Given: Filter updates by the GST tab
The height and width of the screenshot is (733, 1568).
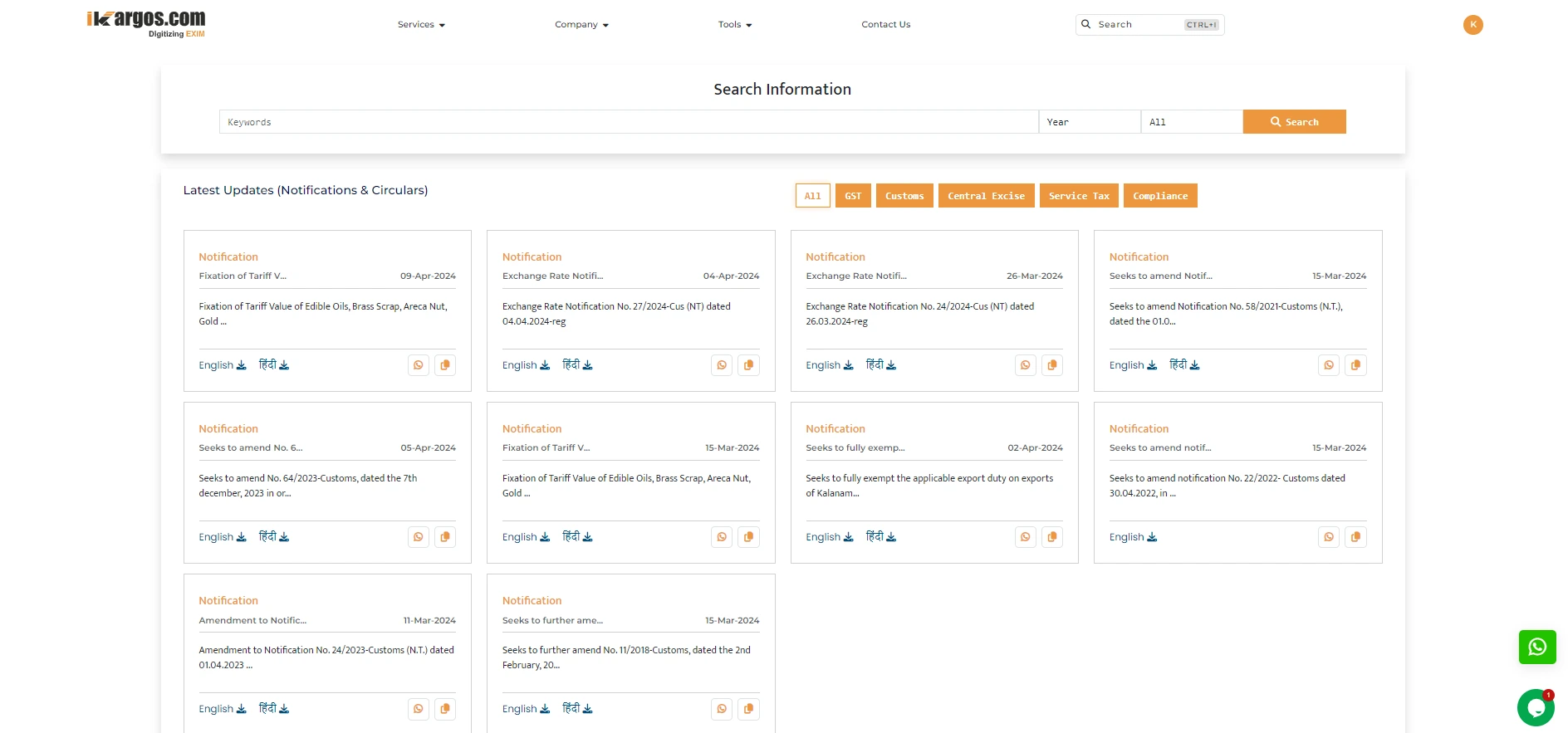Looking at the screenshot, I should [853, 196].
